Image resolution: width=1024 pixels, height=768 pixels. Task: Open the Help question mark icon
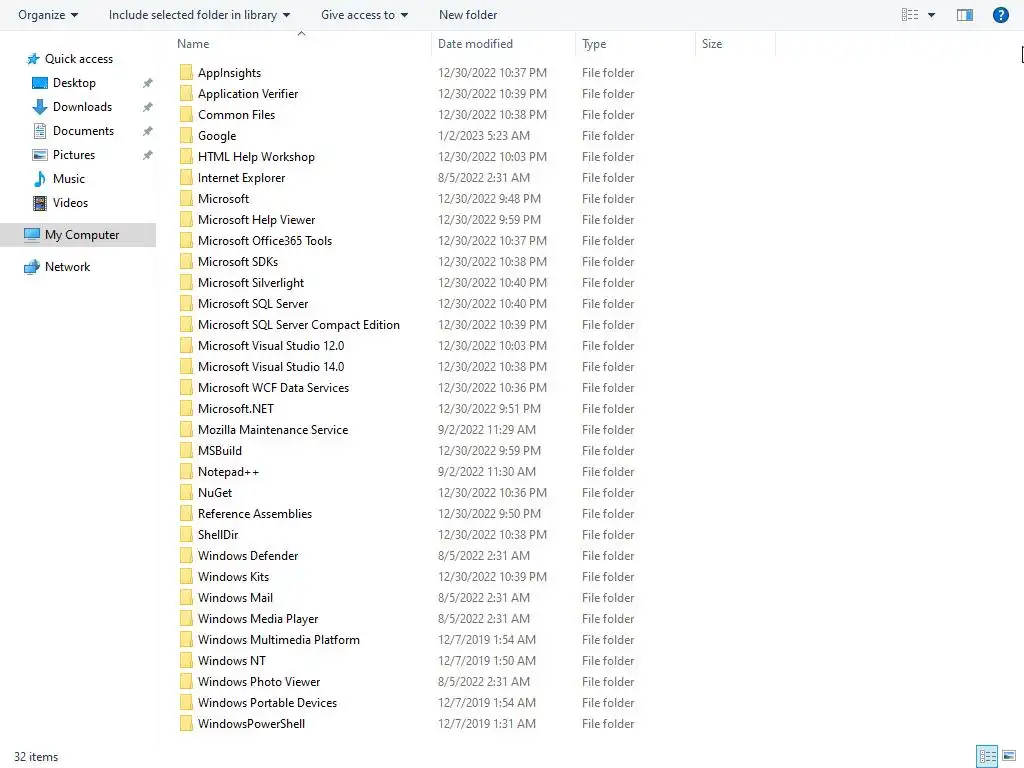point(1000,14)
